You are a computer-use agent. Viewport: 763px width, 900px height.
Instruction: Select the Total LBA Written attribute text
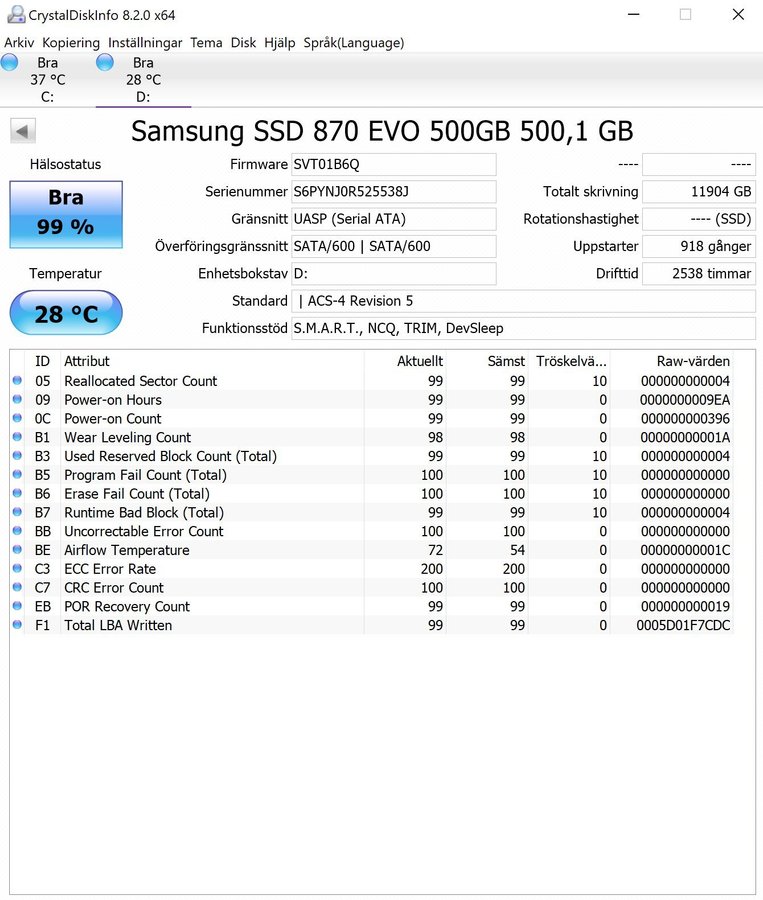(118, 626)
